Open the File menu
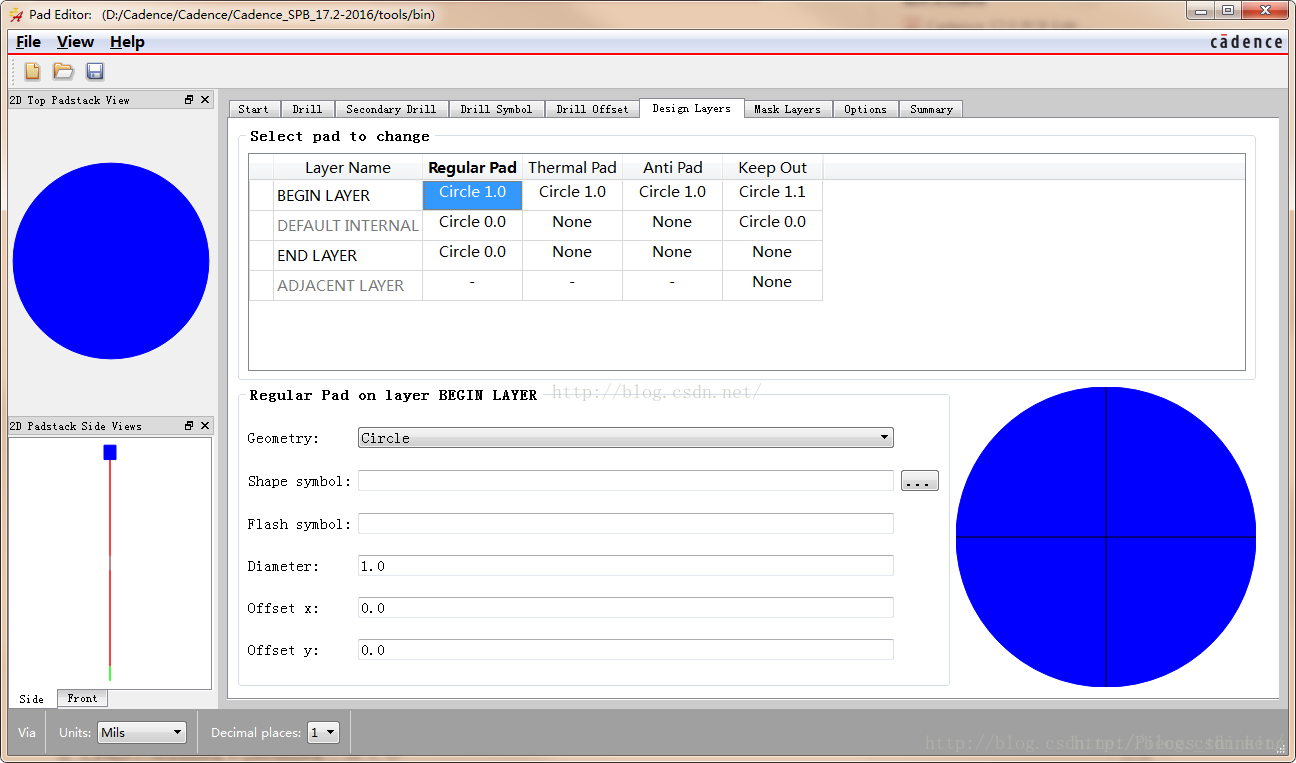 29,42
